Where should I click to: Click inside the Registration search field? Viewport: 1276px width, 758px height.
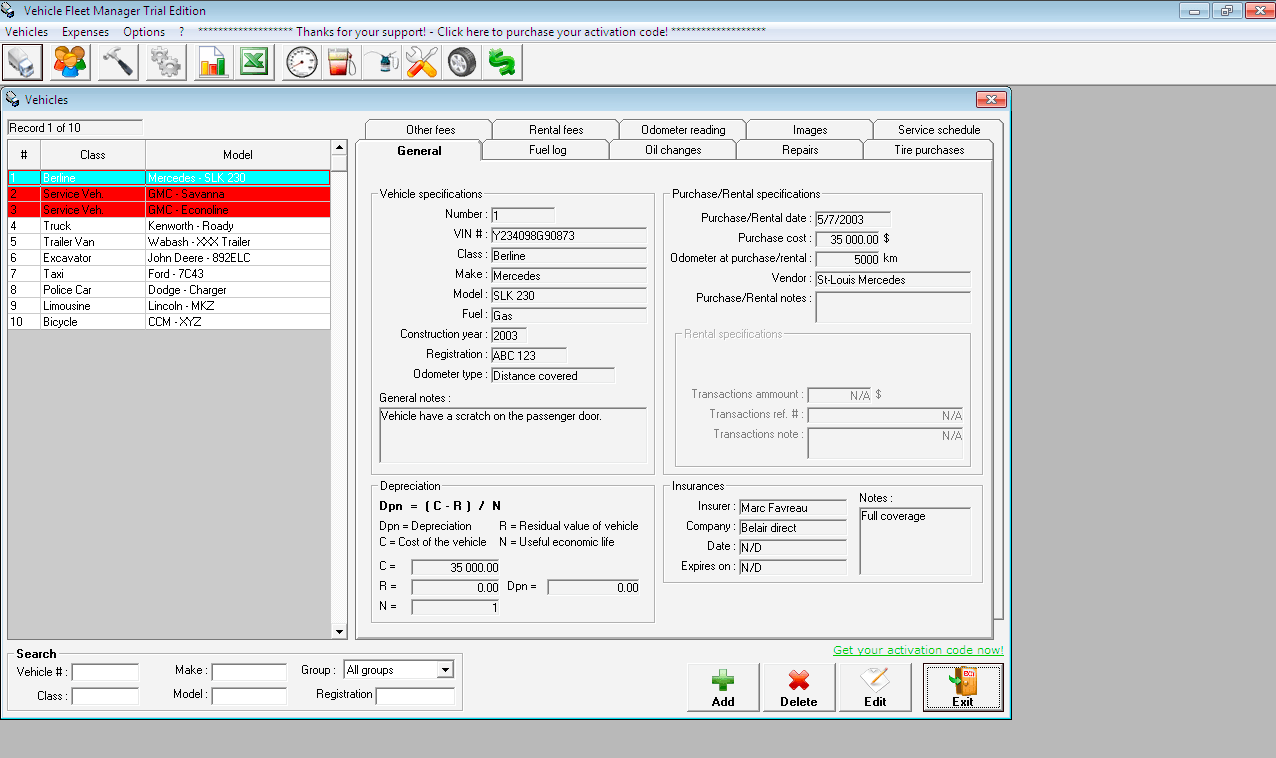click(416, 696)
